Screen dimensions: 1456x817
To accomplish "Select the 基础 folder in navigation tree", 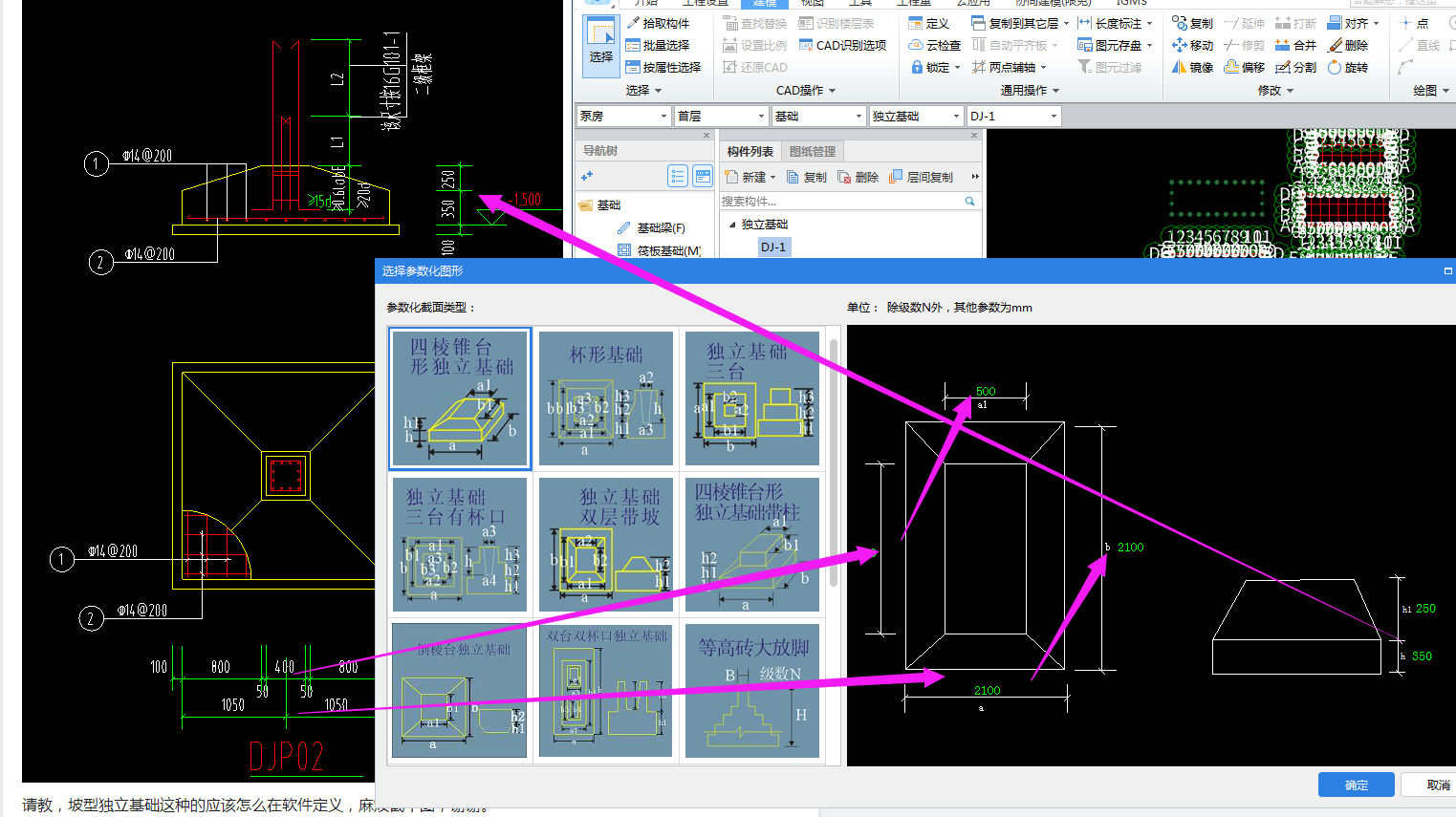I will 600,204.
